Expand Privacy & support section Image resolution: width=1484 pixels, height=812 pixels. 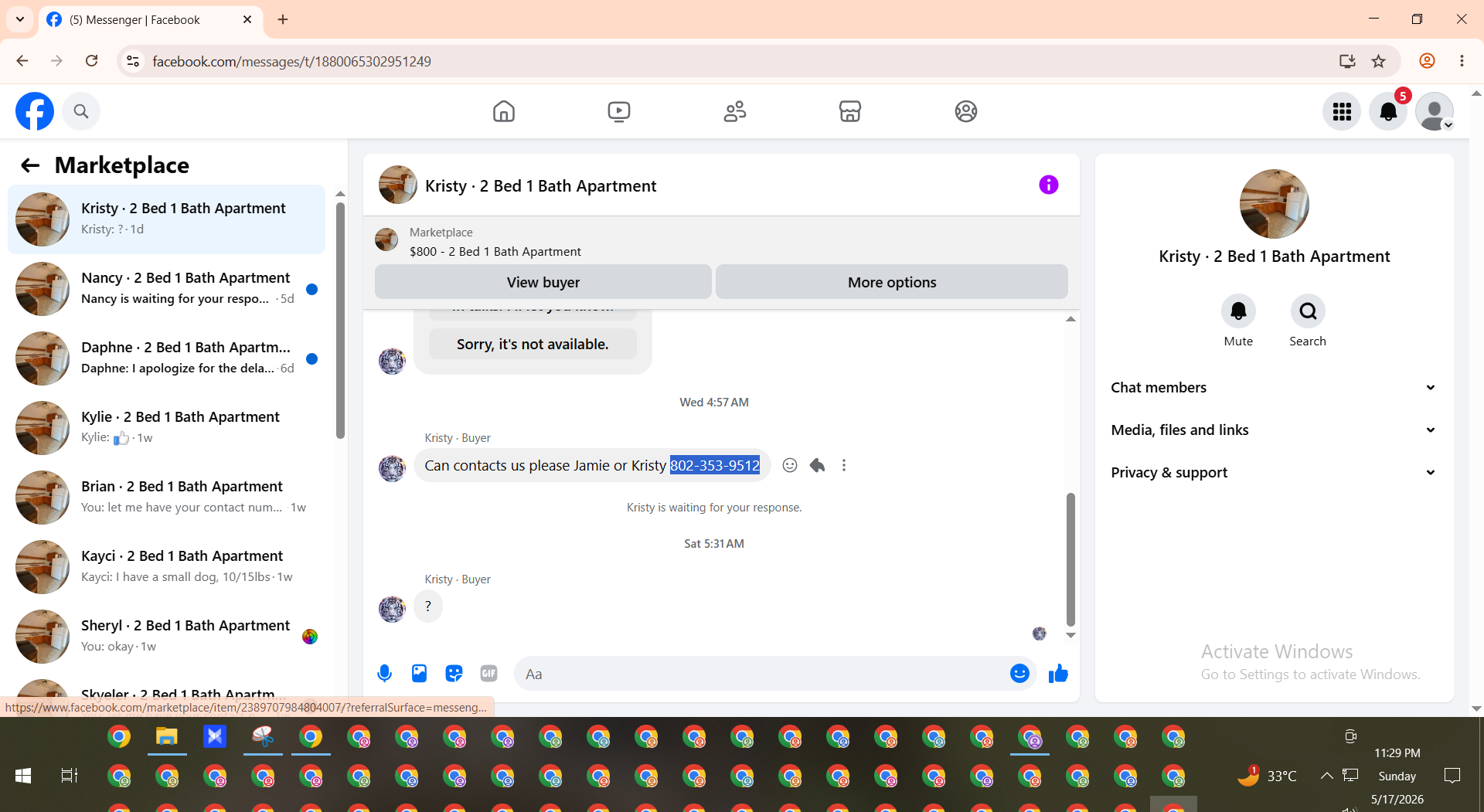pos(1274,473)
